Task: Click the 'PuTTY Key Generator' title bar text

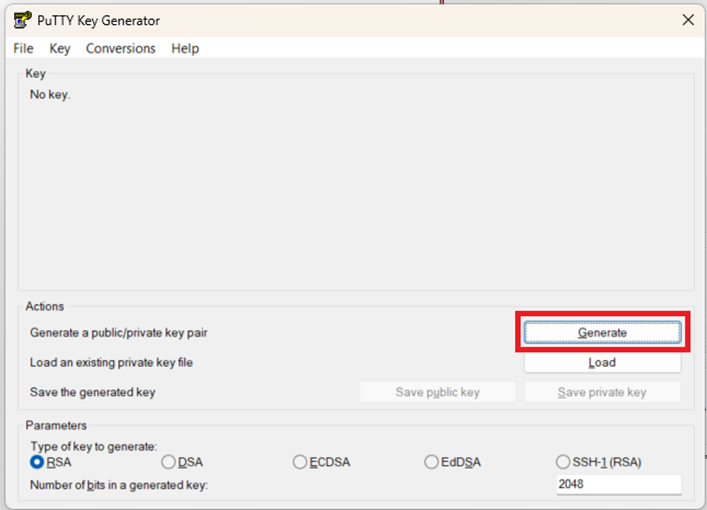Action: 98,21
